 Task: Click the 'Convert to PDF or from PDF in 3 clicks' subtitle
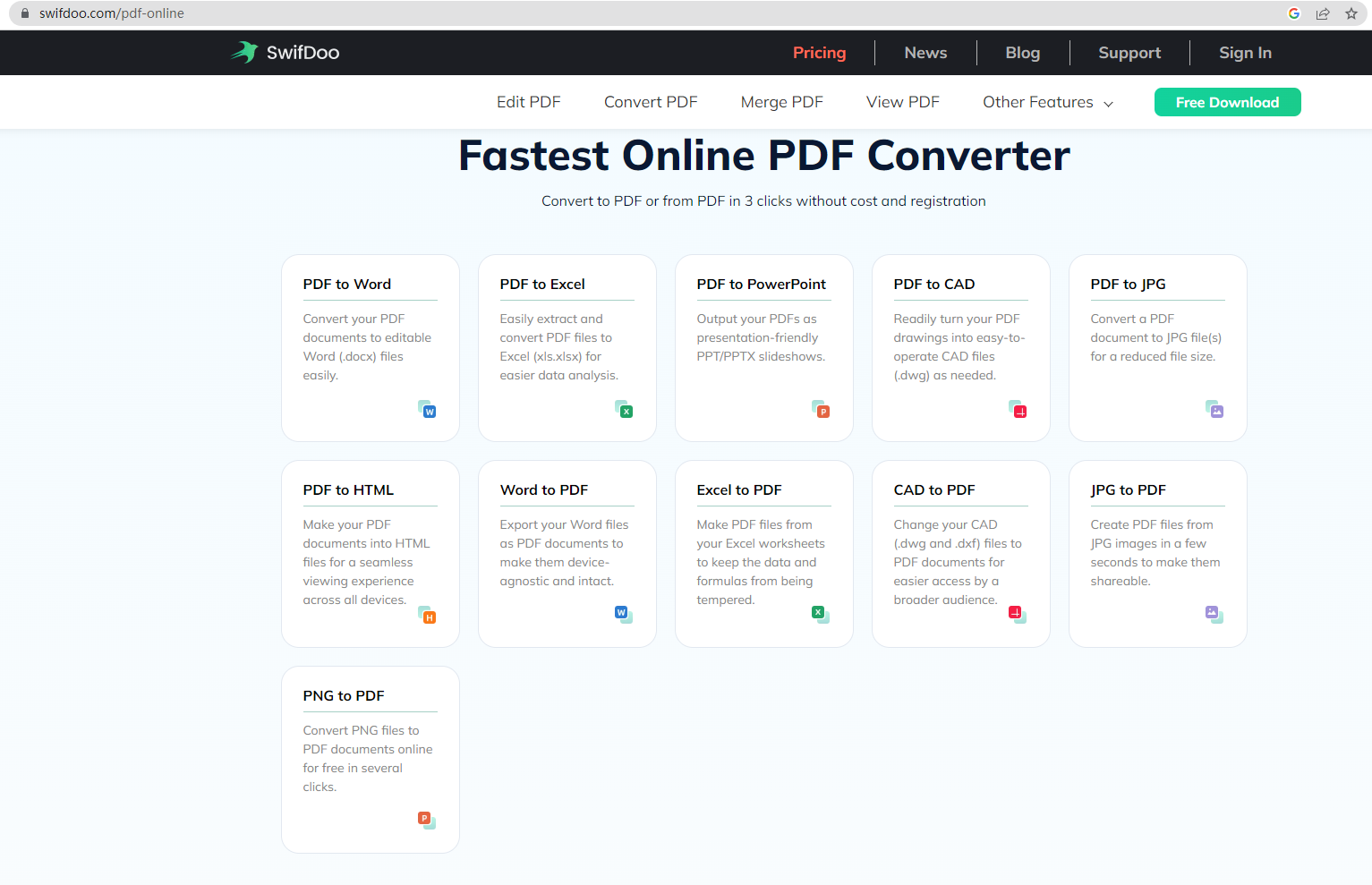(x=763, y=201)
